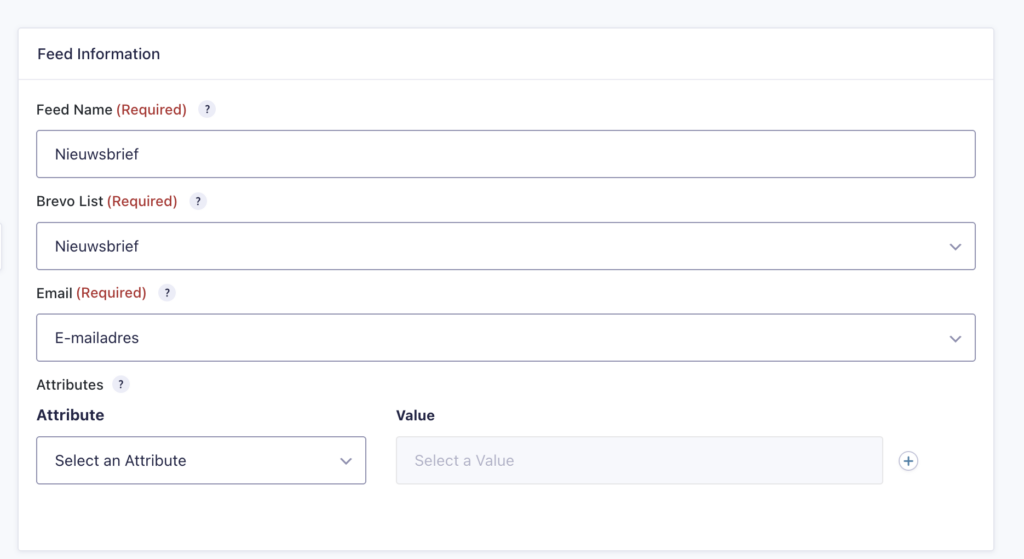
Task: Click the Brevo List (Required) label
Action: pyautogui.click(x=106, y=201)
